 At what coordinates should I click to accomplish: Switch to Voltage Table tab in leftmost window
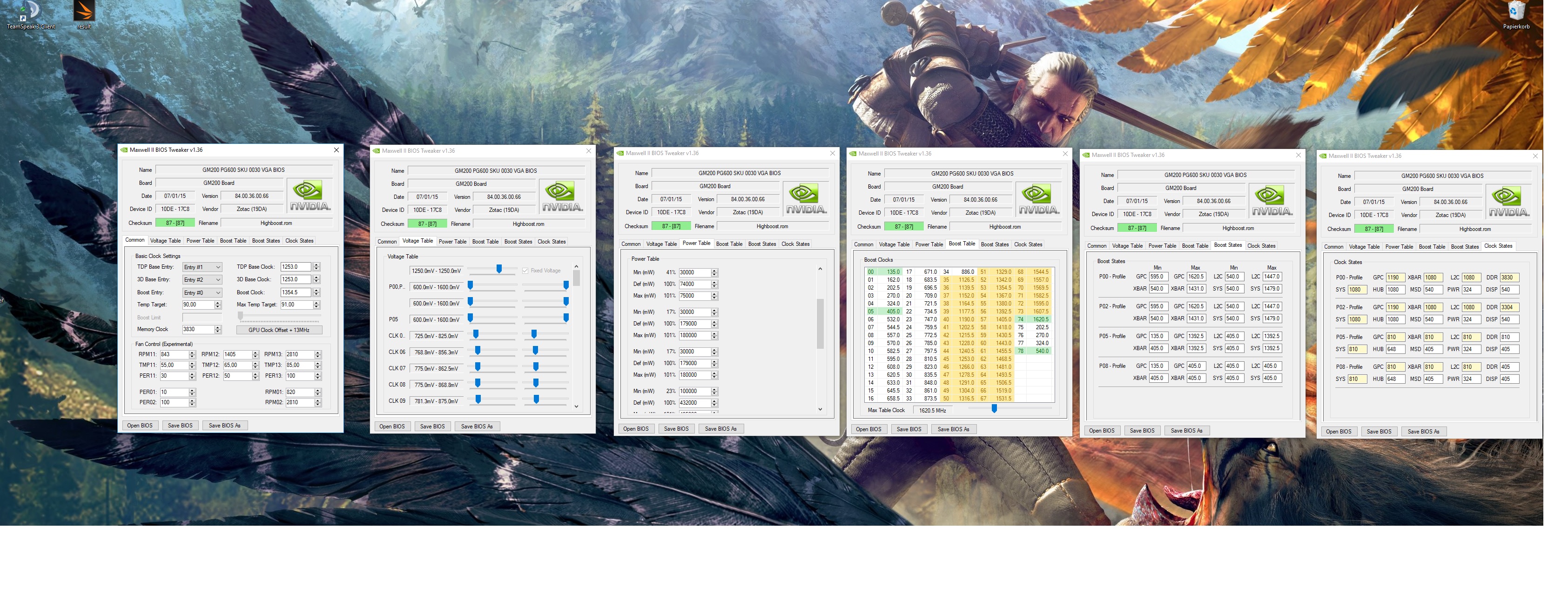coord(166,241)
